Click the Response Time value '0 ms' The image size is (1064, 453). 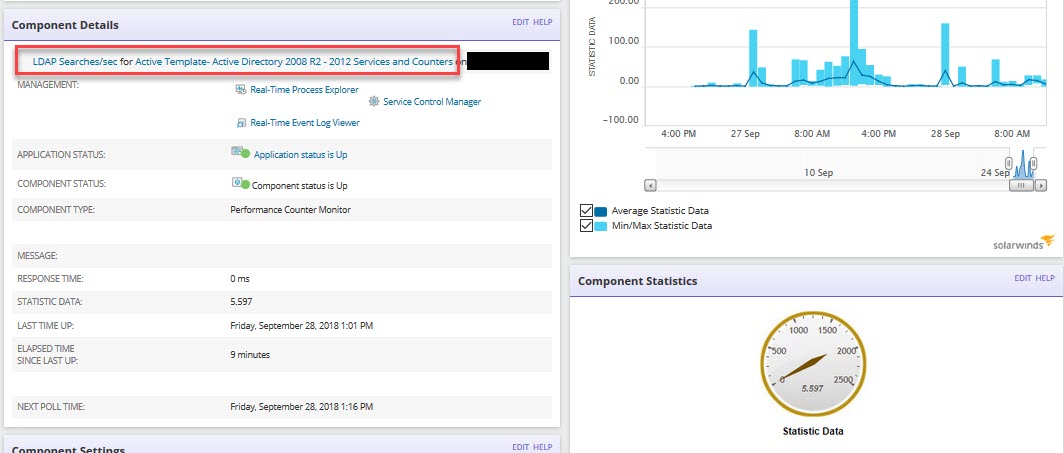[x=240, y=279]
